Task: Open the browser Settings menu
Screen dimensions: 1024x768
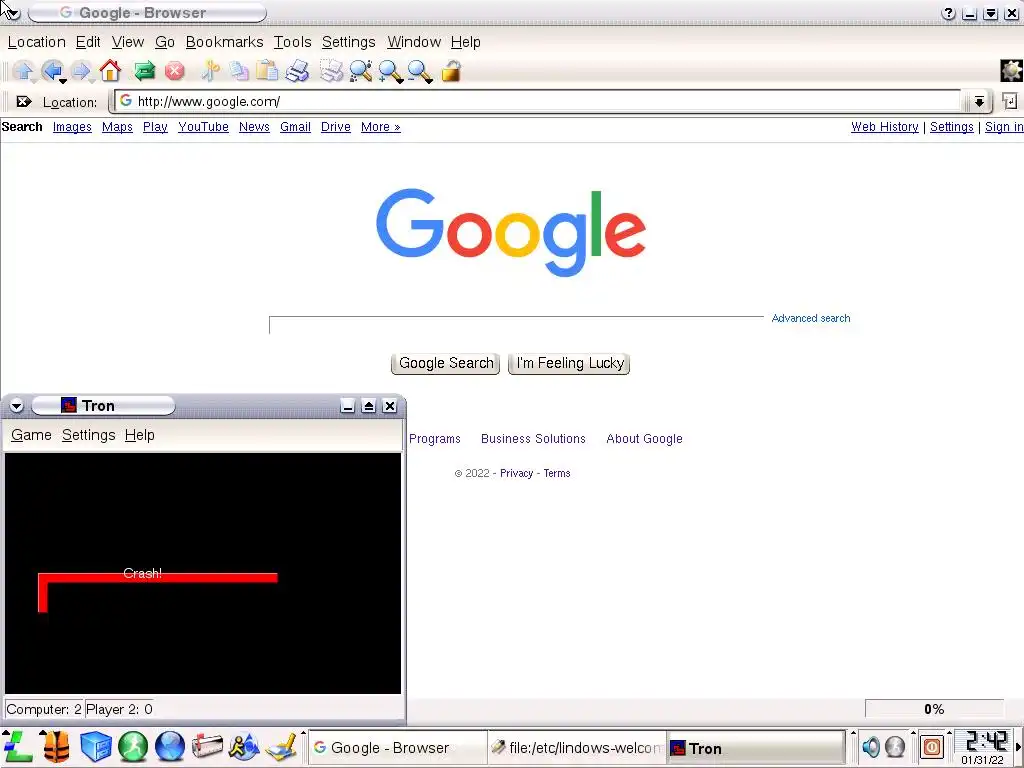Action: coord(348,42)
